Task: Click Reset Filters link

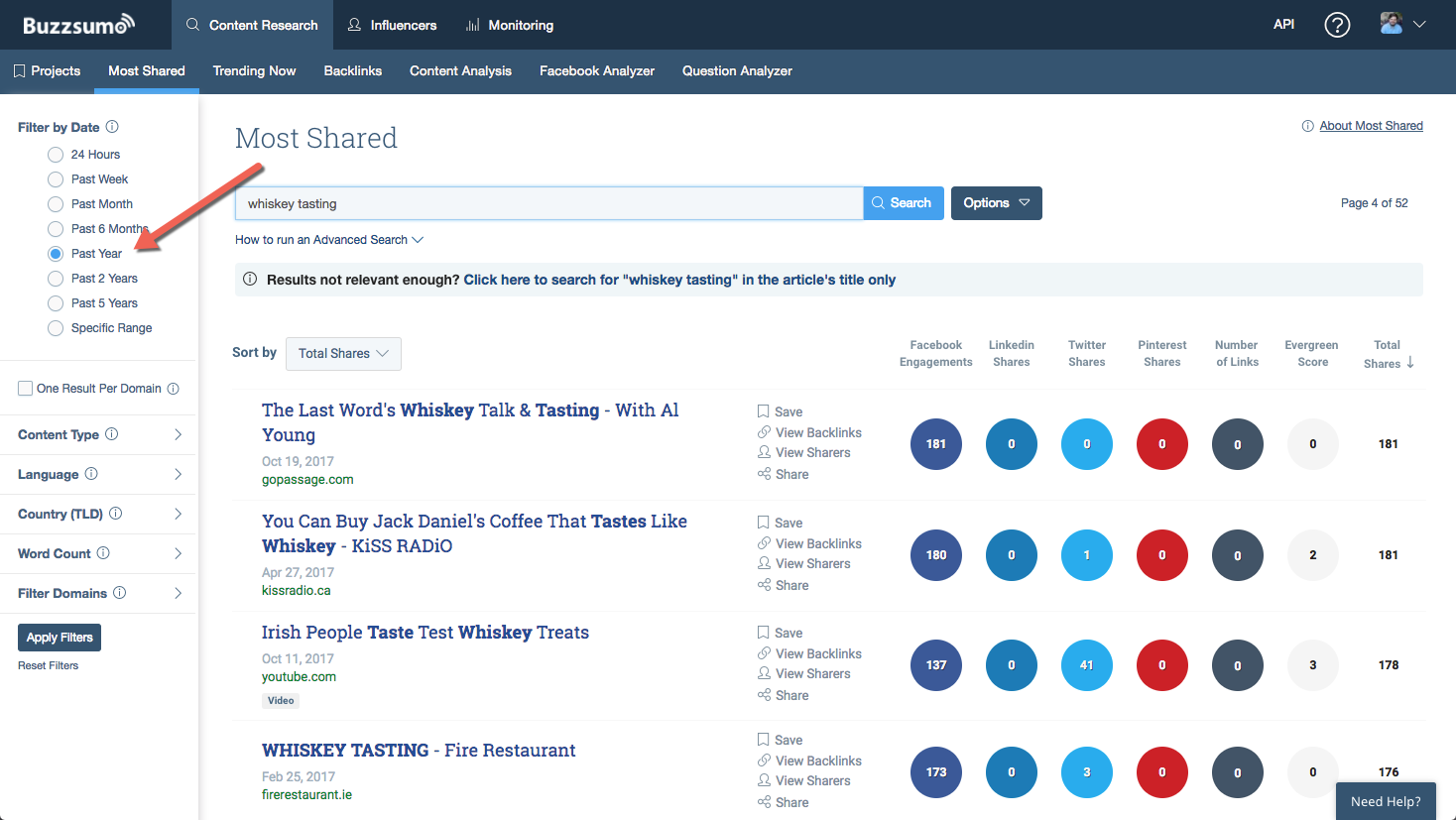Action: [x=48, y=665]
